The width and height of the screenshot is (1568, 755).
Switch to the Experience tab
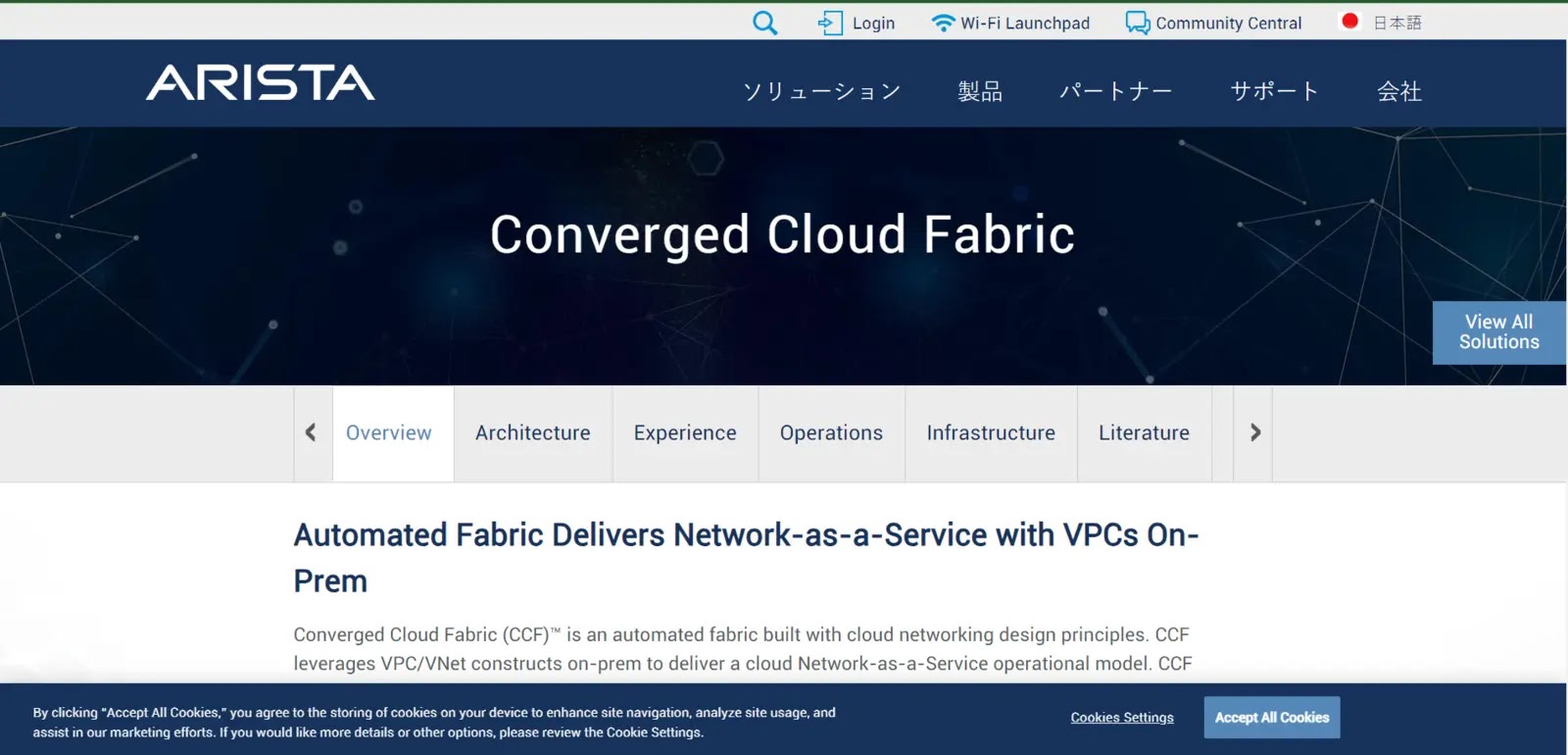point(685,432)
